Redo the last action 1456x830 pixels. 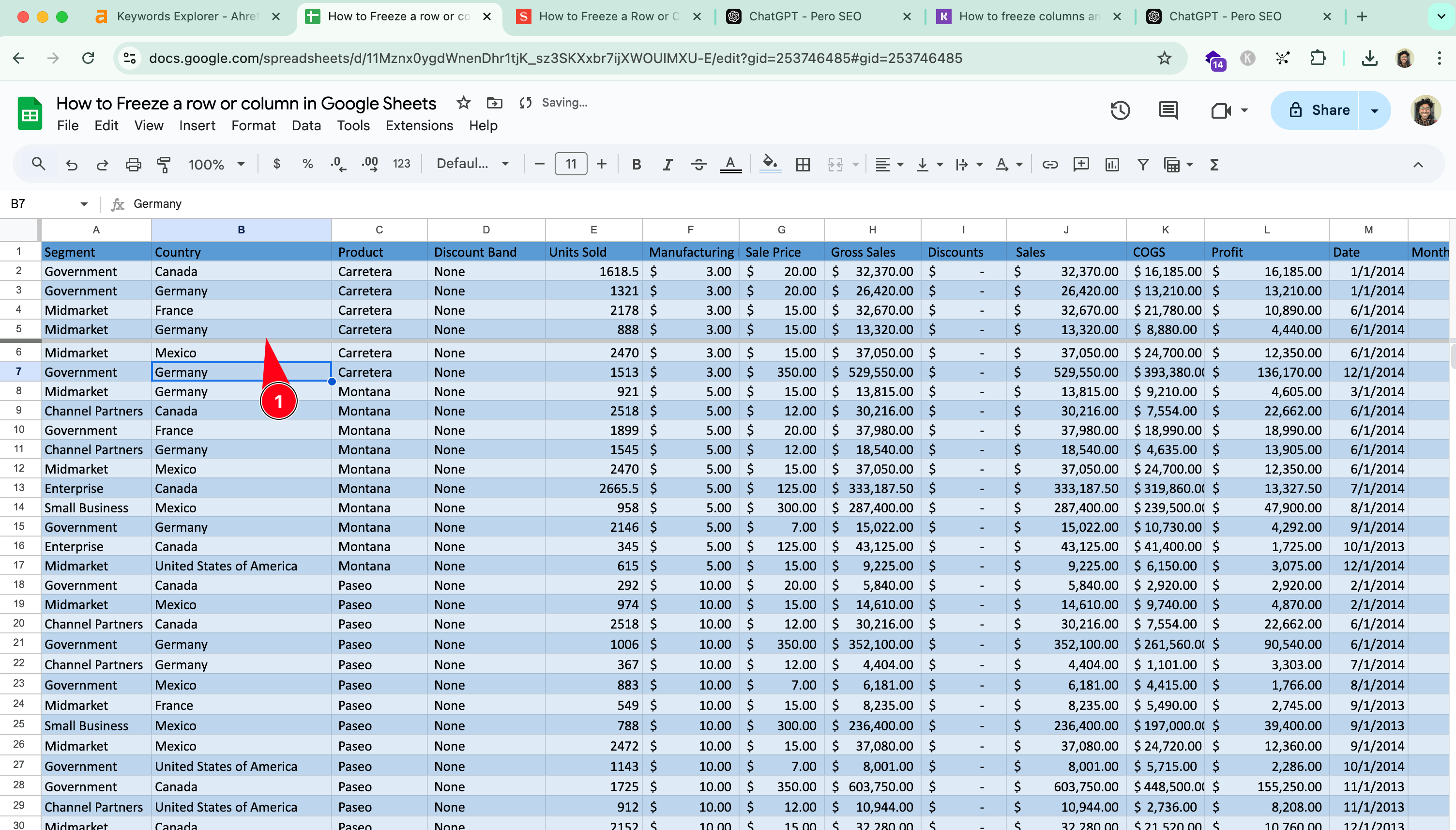pos(102,164)
